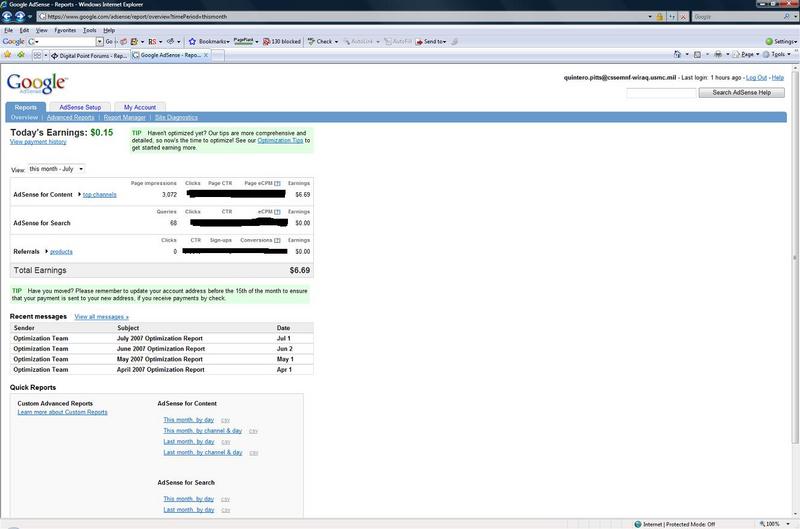The width and height of the screenshot is (800, 529).
Task: Open the Google Toolbar search box dropdown
Action: (x=99, y=41)
